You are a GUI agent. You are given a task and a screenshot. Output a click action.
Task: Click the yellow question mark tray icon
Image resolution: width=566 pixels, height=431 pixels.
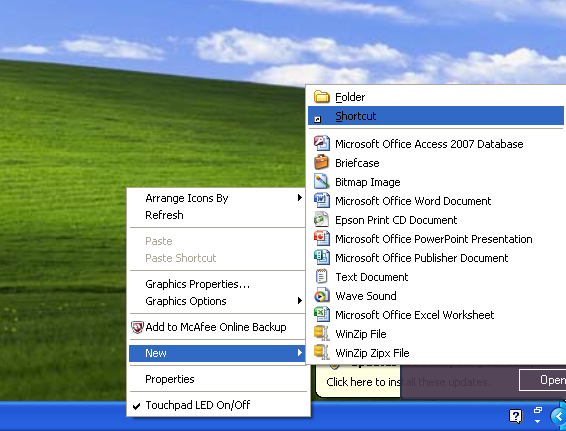pos(515,416)
